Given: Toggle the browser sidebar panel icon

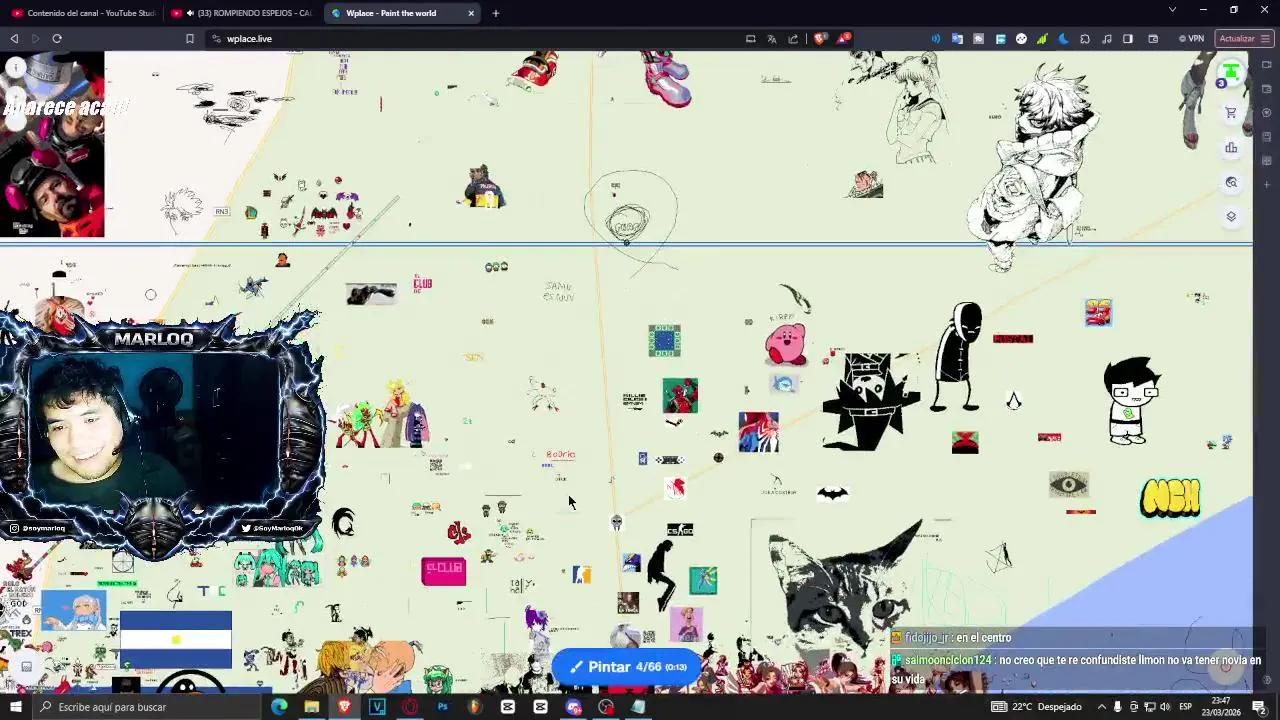Looking at the screenshot, I should (x=1128, y=39).
